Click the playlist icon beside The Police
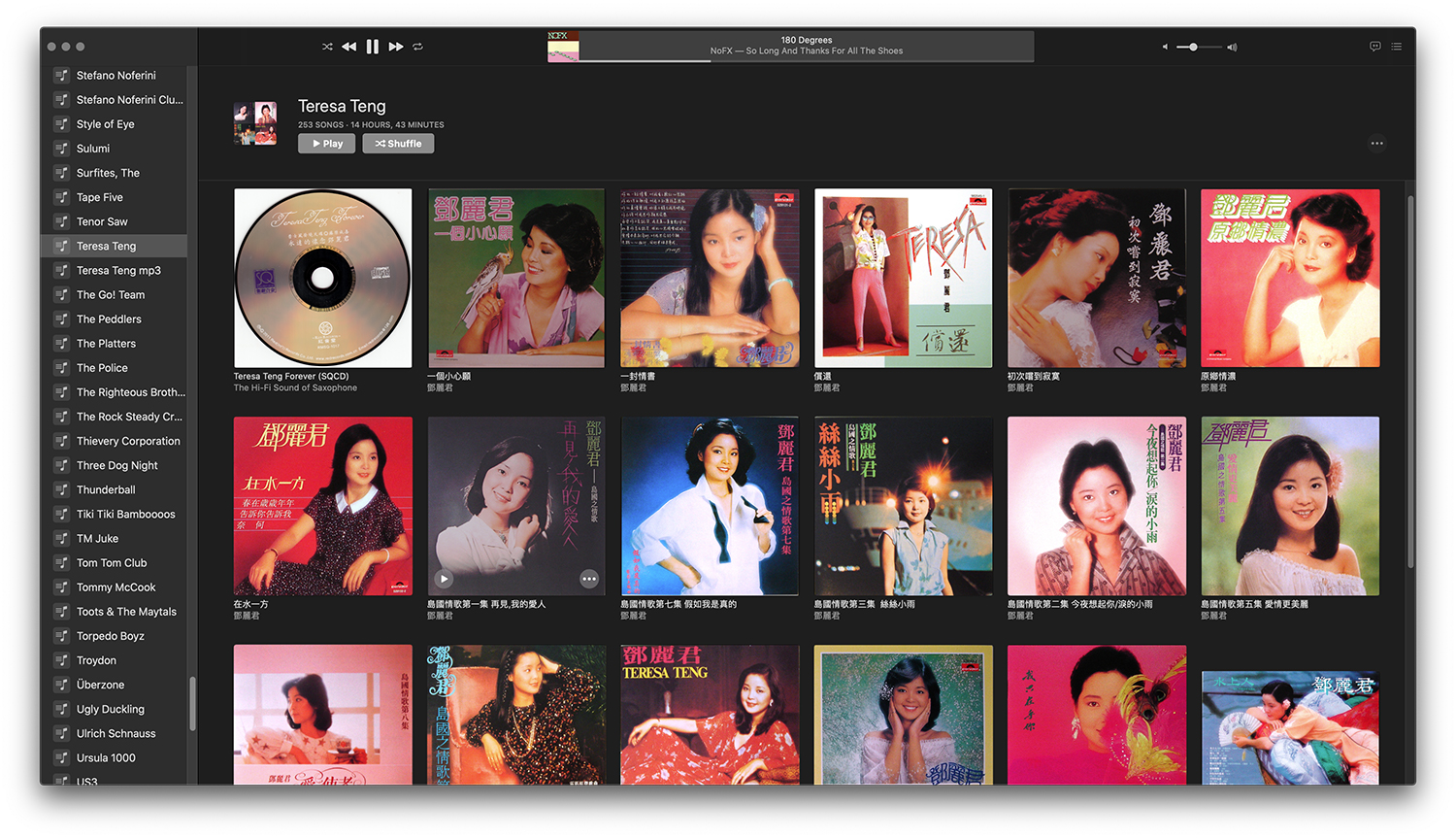Screen dimensions: 1456x838 tap(62, 367)
